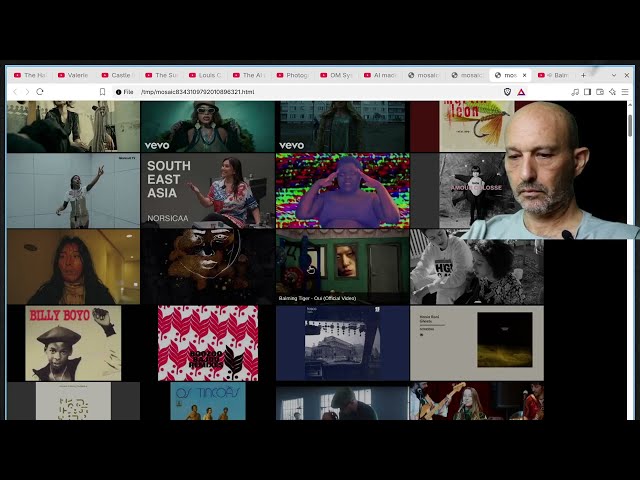The height and width of the screenshot is (480, 640).
Task: Open the blue-framed old building thumbnail
Action: 342,343
